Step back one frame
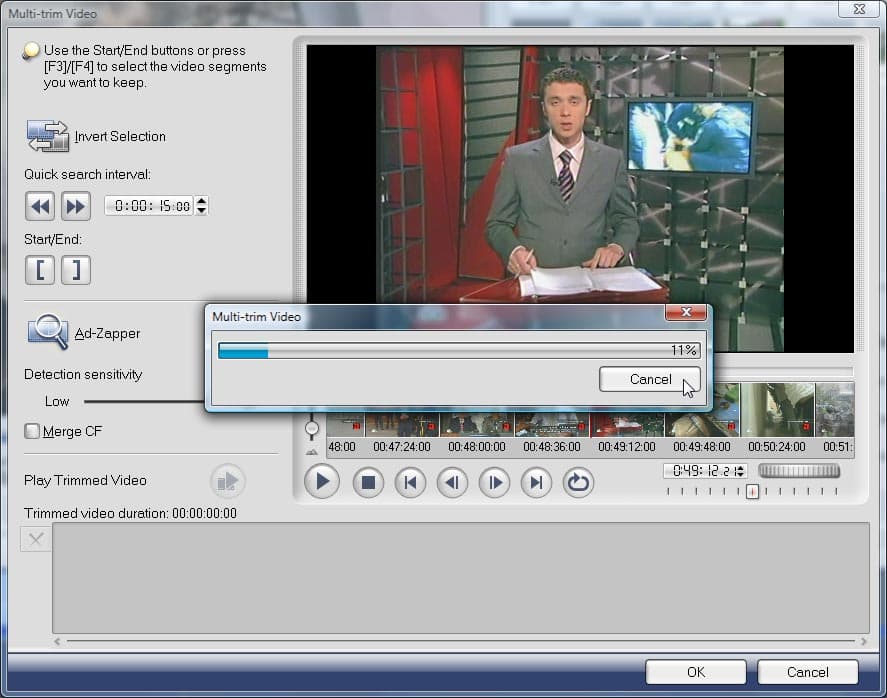Viewport: 887px width, 698px height. [452, 482]
